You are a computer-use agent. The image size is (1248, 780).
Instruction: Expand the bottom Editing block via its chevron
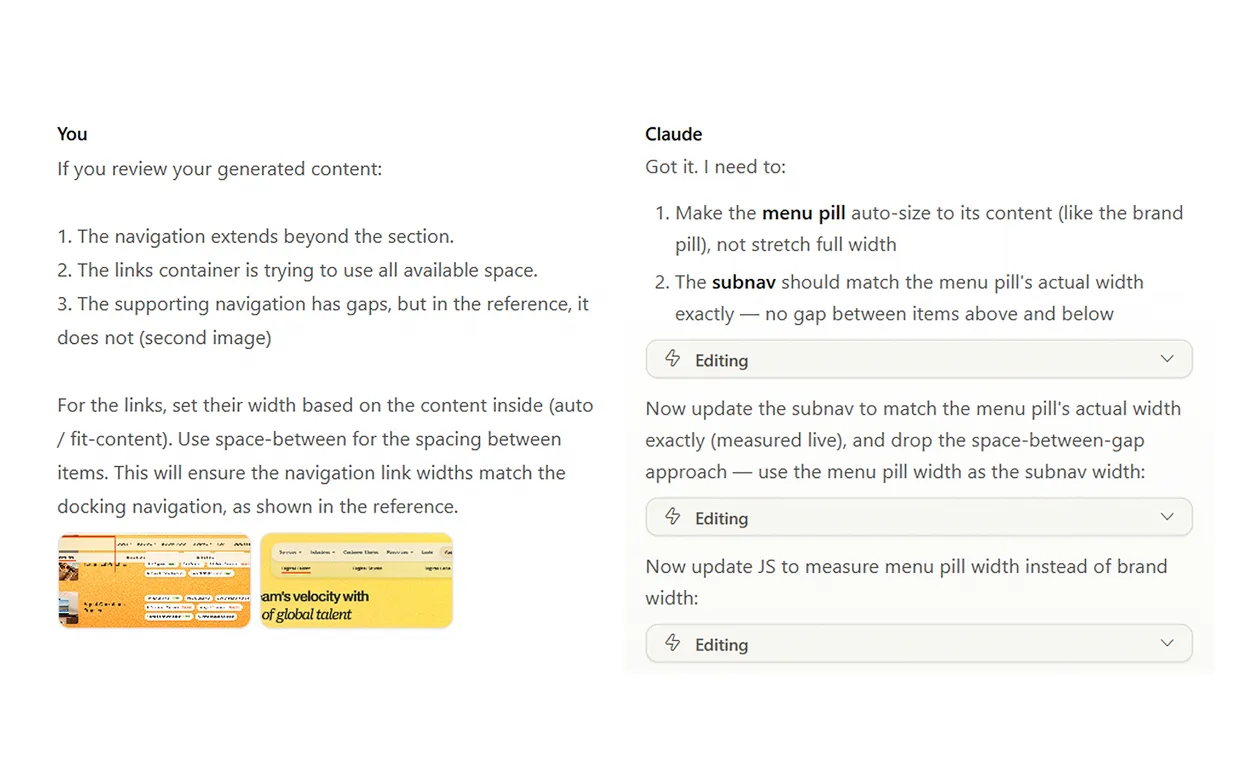pyautogui.click(x=1166, y=643)
